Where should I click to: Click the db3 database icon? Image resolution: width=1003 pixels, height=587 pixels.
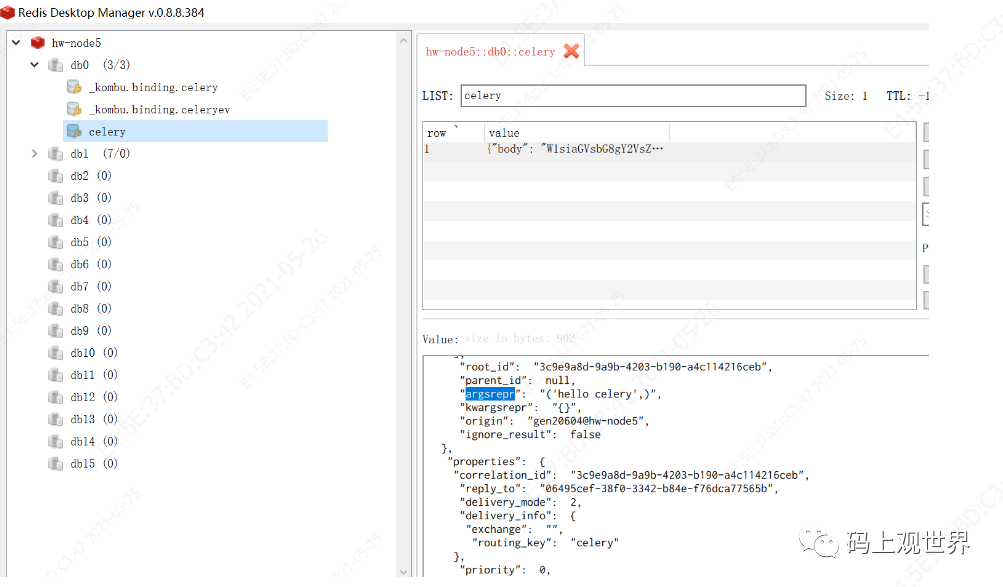click(x=56, y=198)
